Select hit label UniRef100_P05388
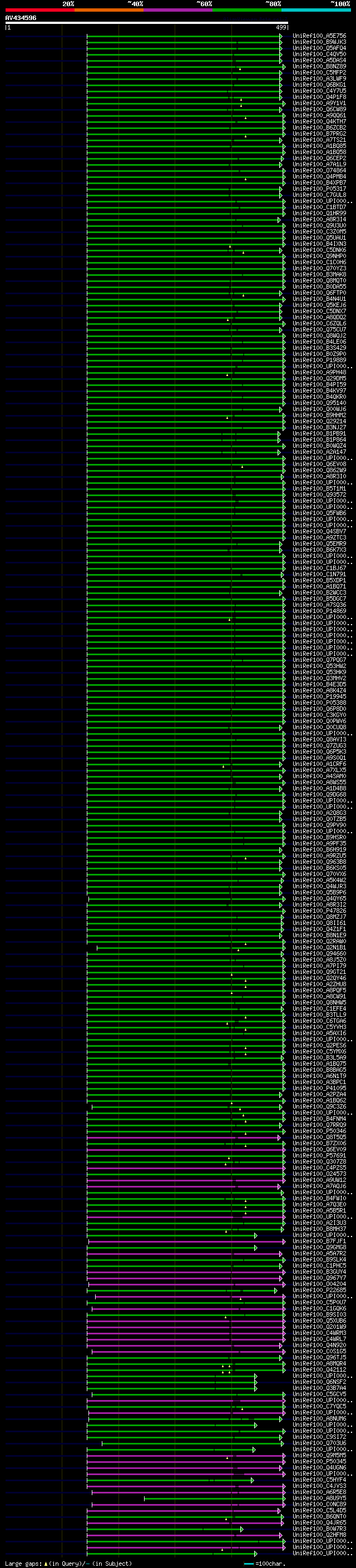This screenshot has height=1568, width=356. tap(319, 703)
